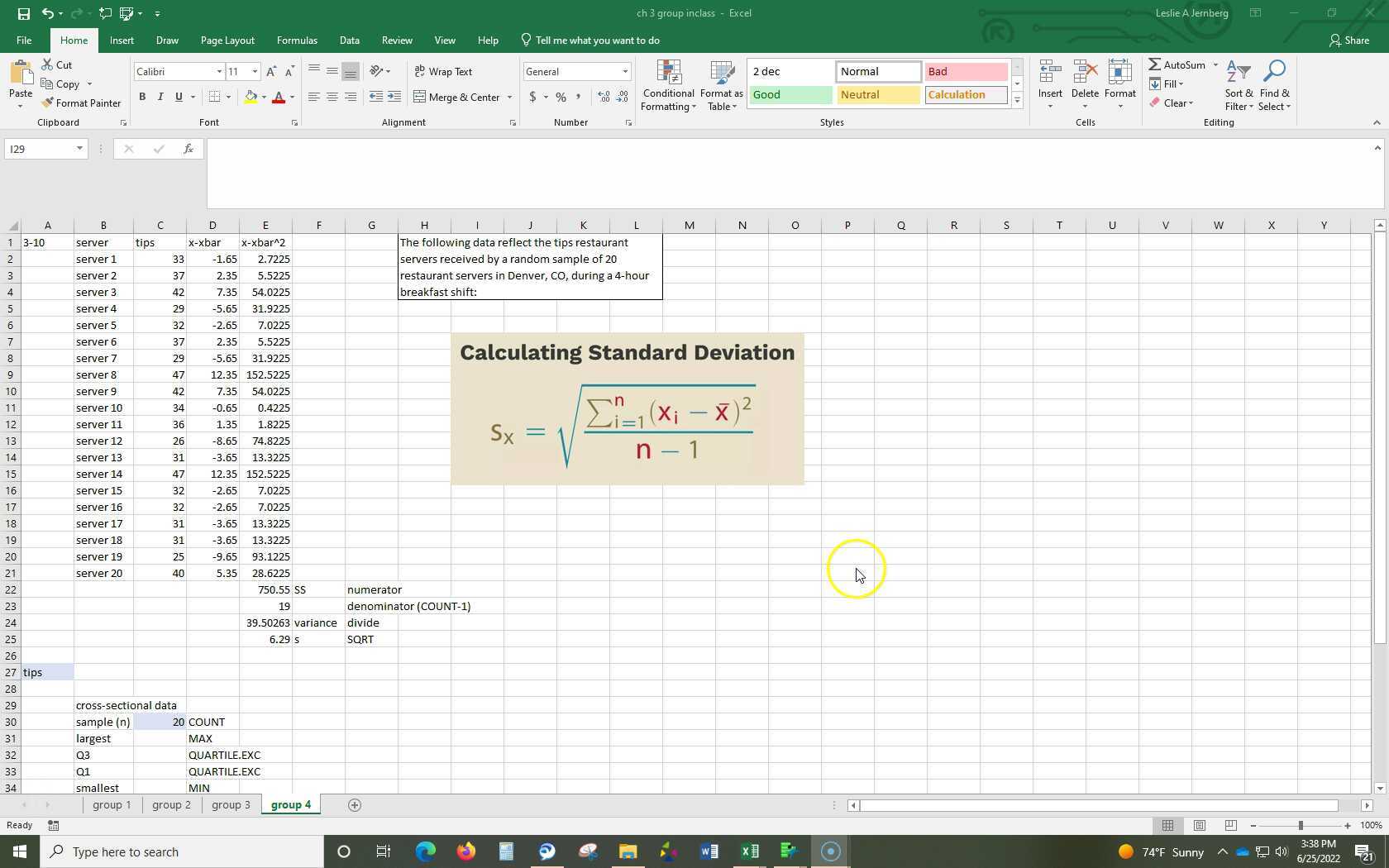
Task: Apply the Good cell style
Action: [x=790, y=95]
